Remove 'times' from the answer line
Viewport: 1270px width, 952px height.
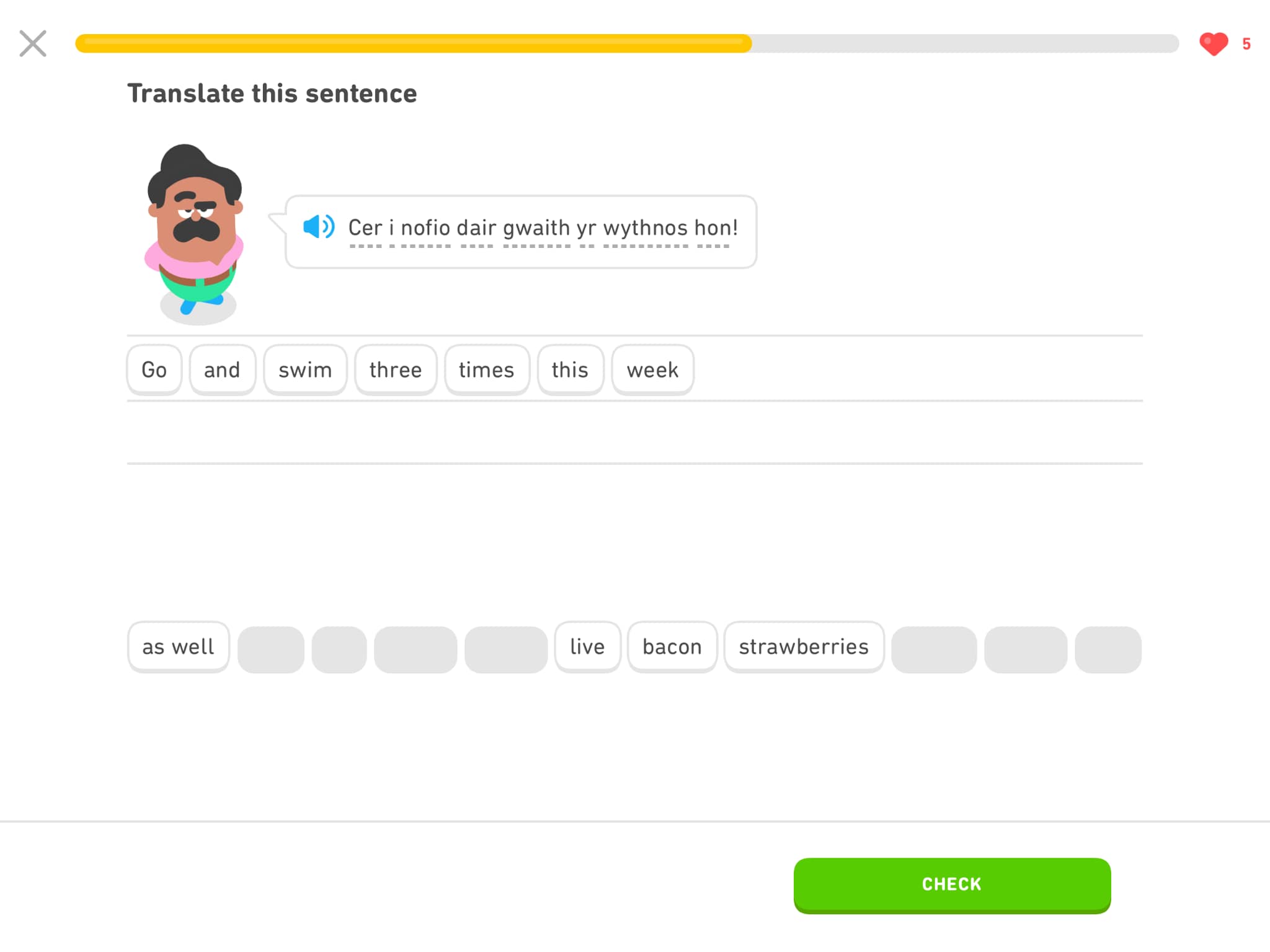487,370
